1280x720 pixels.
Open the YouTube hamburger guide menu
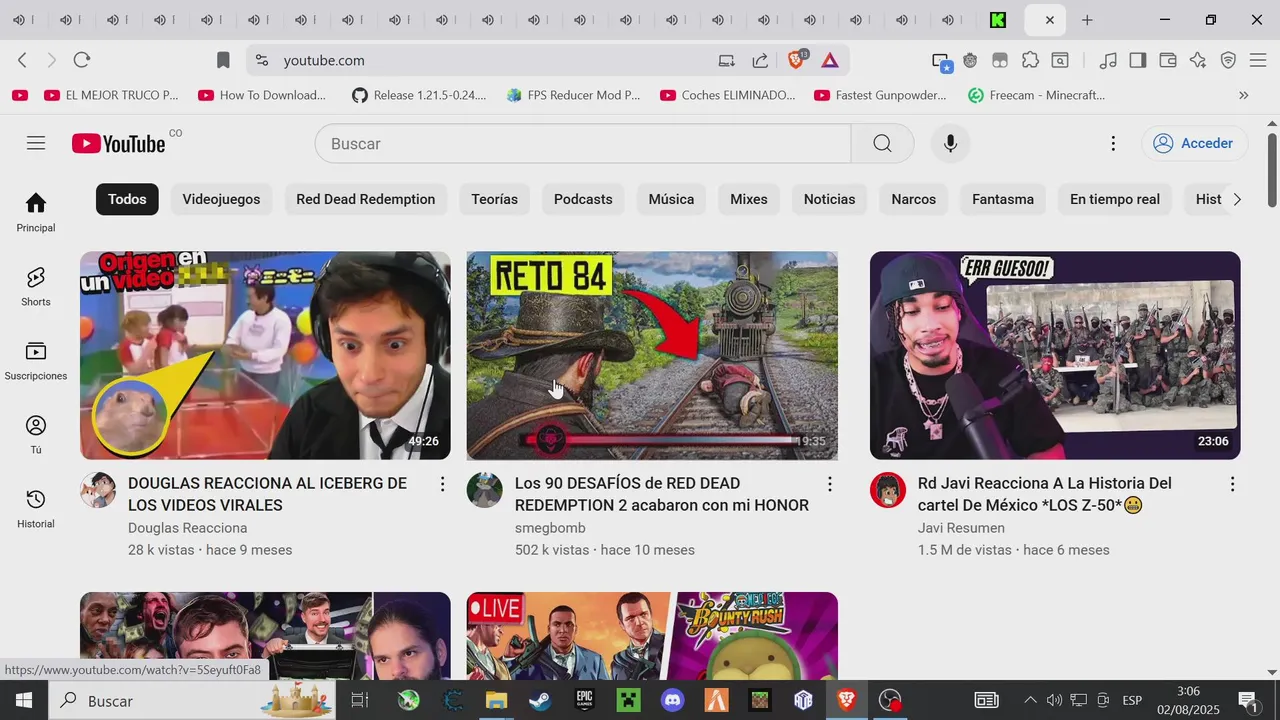(36, 143)
